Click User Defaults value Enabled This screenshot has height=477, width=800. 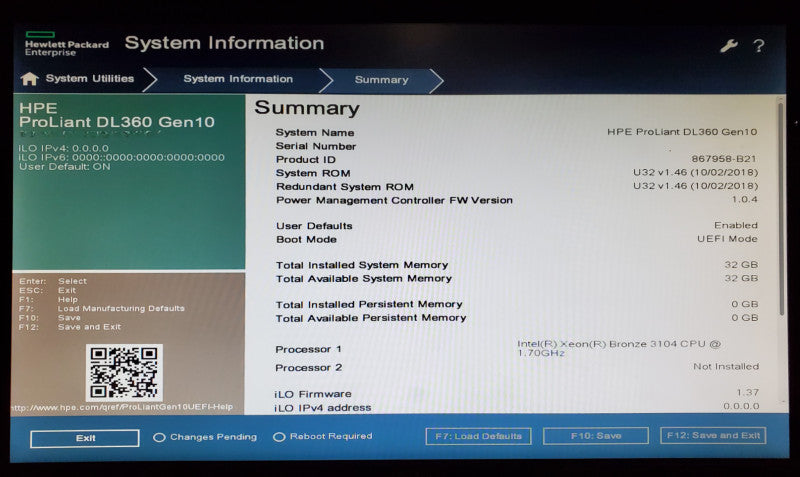736,225
